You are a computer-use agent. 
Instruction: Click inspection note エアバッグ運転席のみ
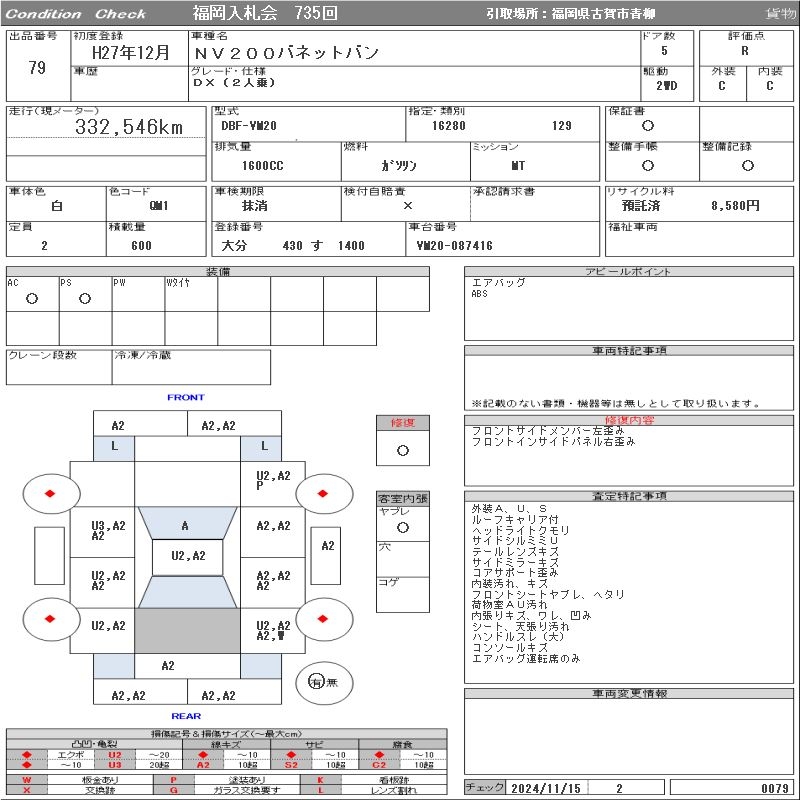tap(526, 658)
